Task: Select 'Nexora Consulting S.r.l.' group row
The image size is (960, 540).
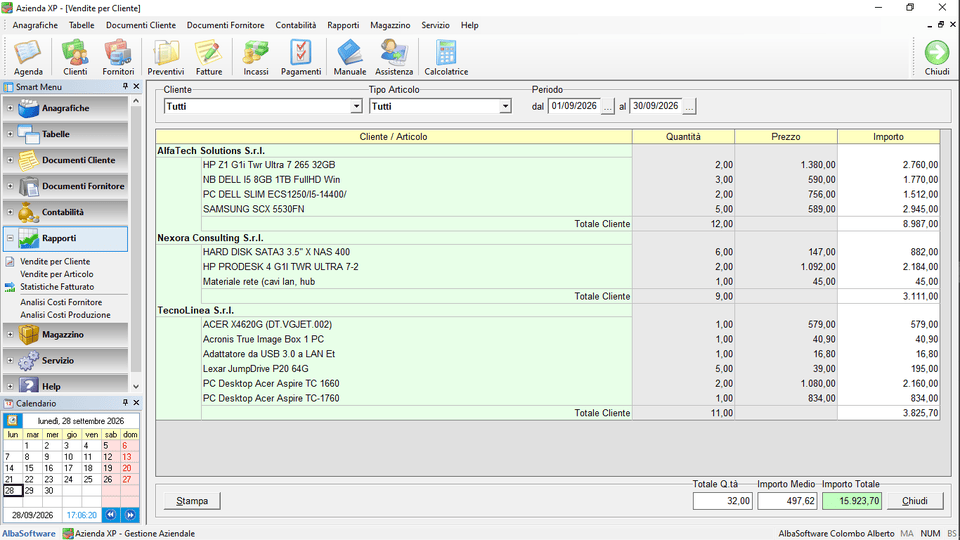Action: [547, 238]
